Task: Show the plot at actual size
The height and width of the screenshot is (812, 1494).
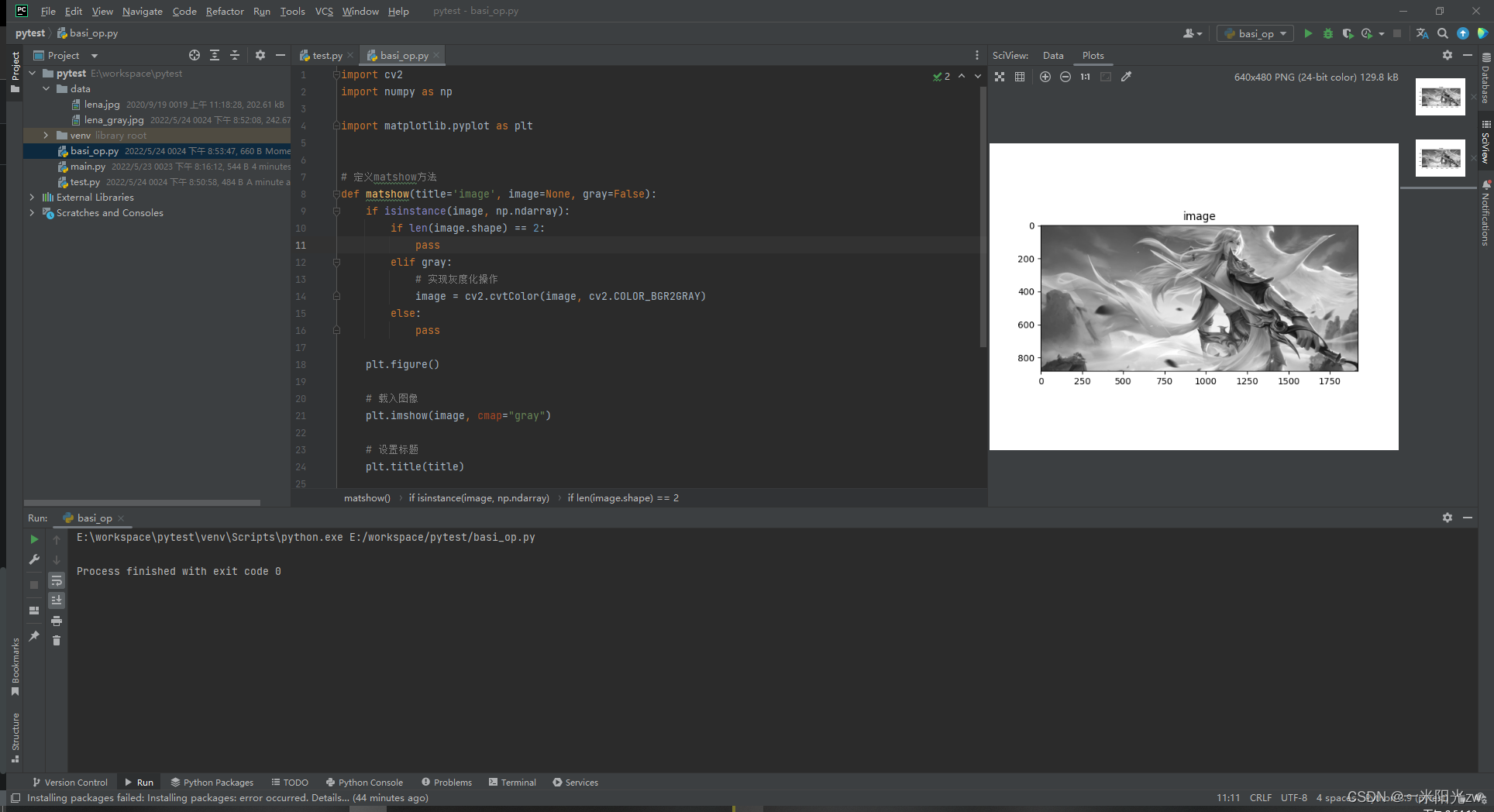Action: pos(1086,77)
